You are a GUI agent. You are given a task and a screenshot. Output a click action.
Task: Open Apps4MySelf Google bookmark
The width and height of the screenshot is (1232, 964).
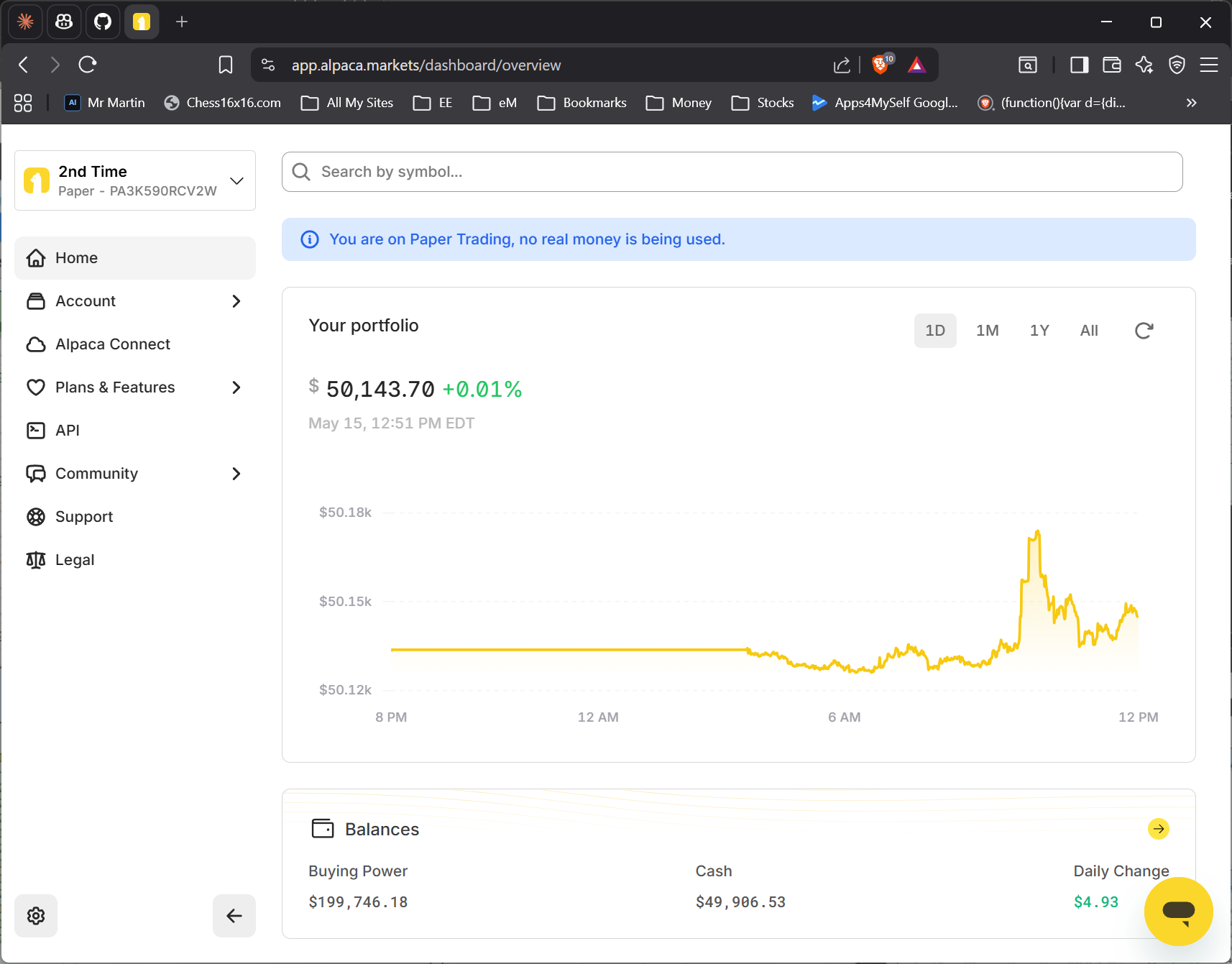click(x=885, y=103)
